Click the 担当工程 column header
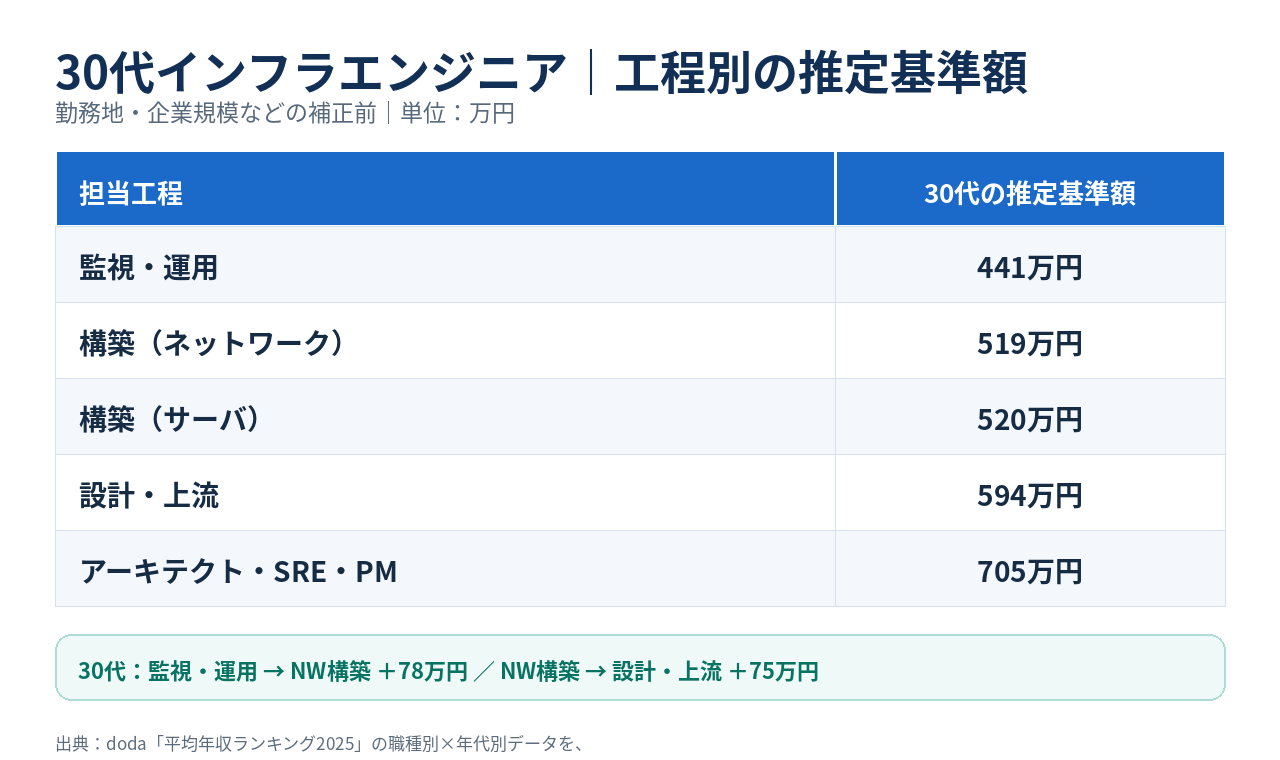 [x=445, y=189]
